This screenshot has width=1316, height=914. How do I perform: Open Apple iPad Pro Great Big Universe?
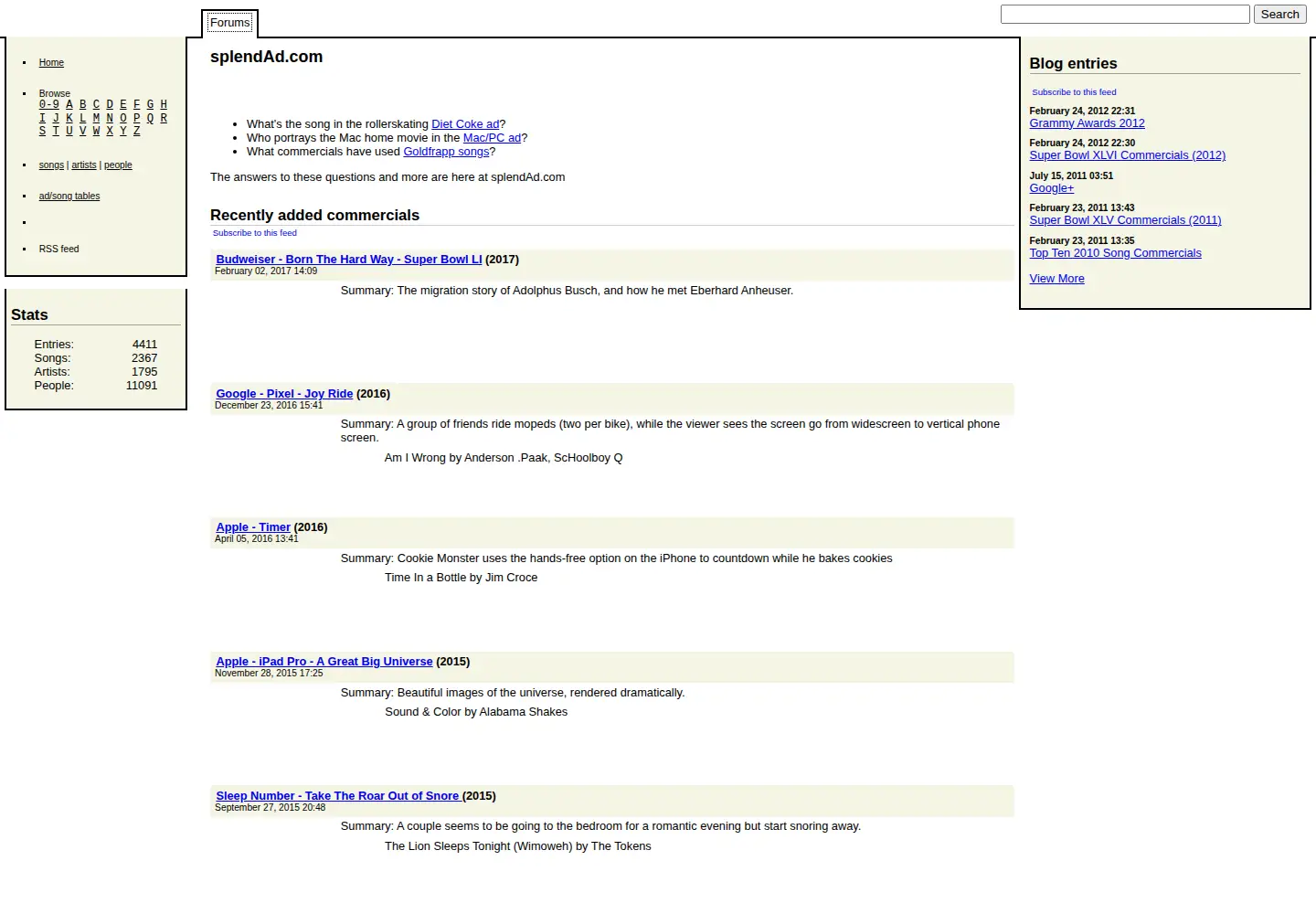[324, 662]
